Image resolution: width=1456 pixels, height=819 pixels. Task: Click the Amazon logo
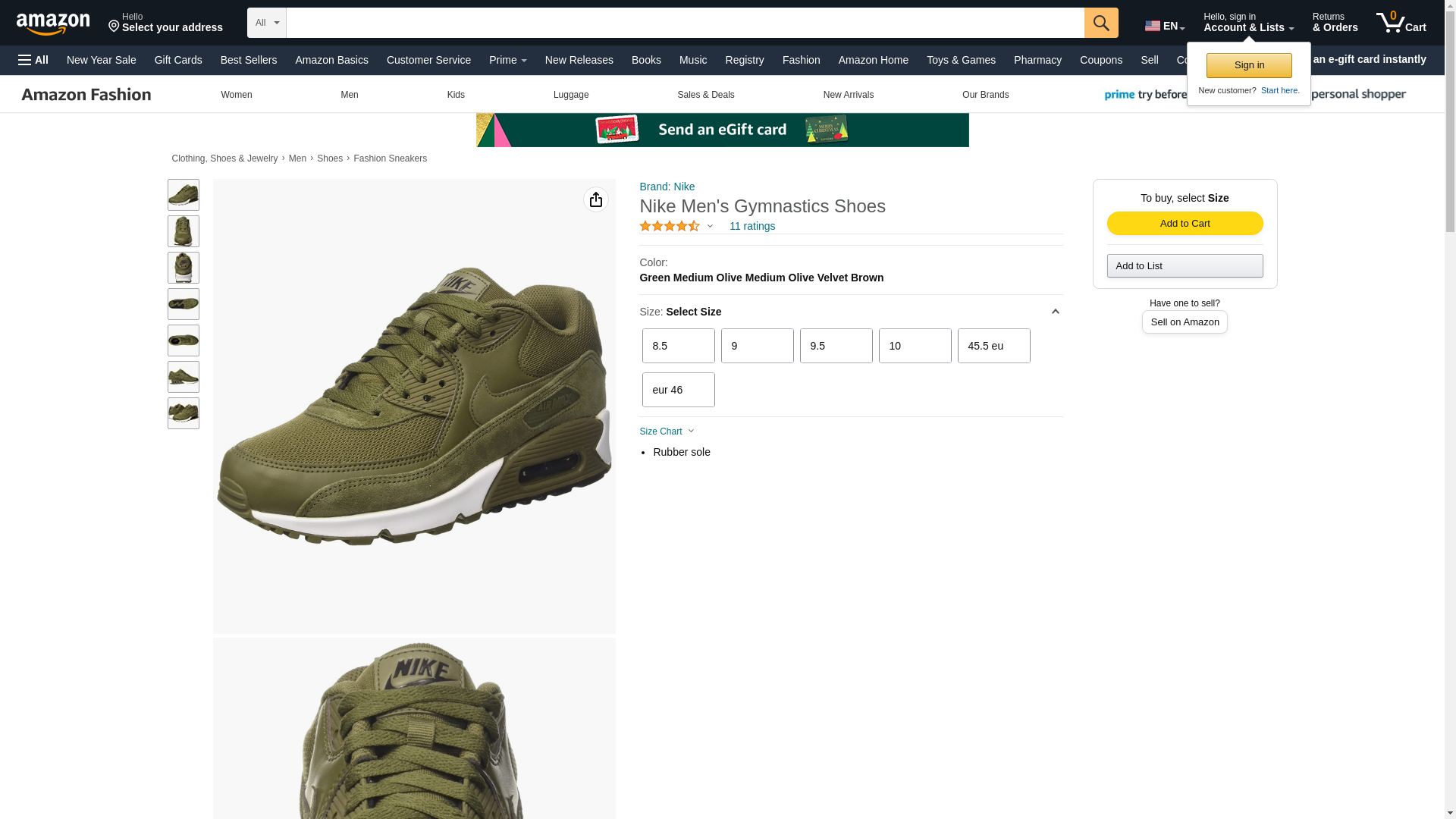[53, 24]
